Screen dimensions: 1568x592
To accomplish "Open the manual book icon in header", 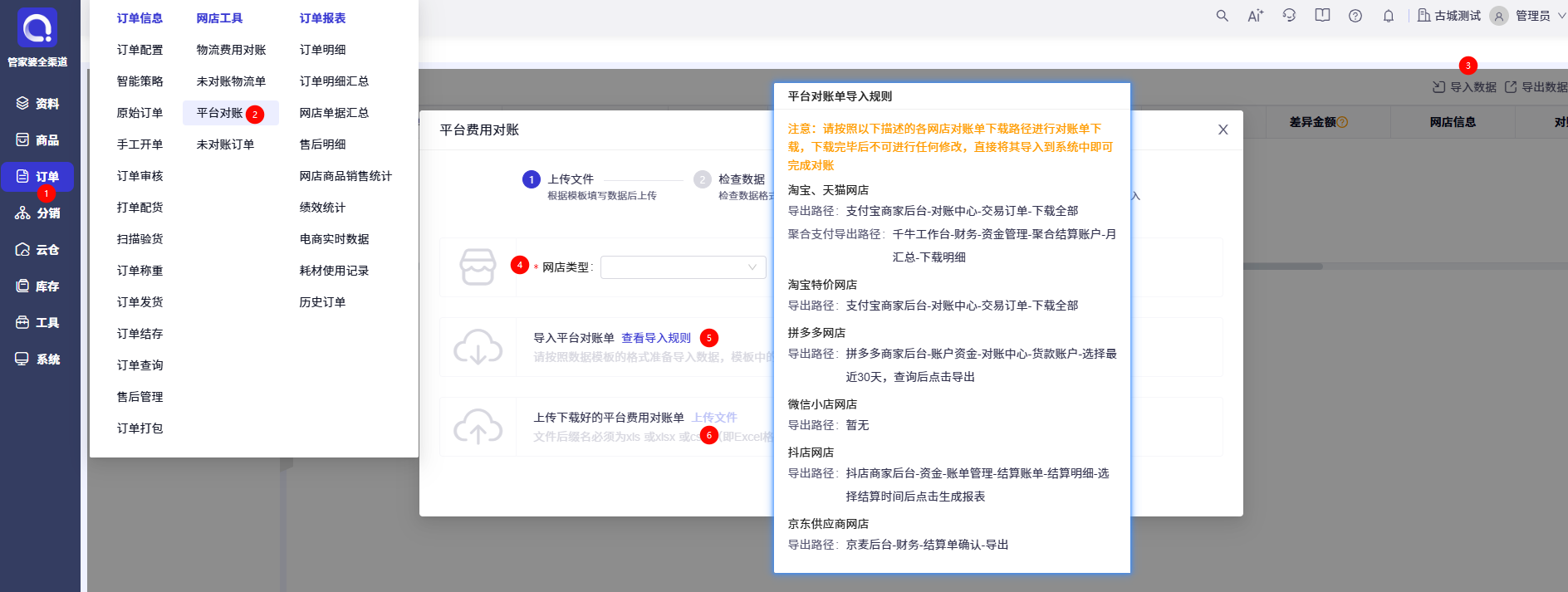I will 1322,16.
